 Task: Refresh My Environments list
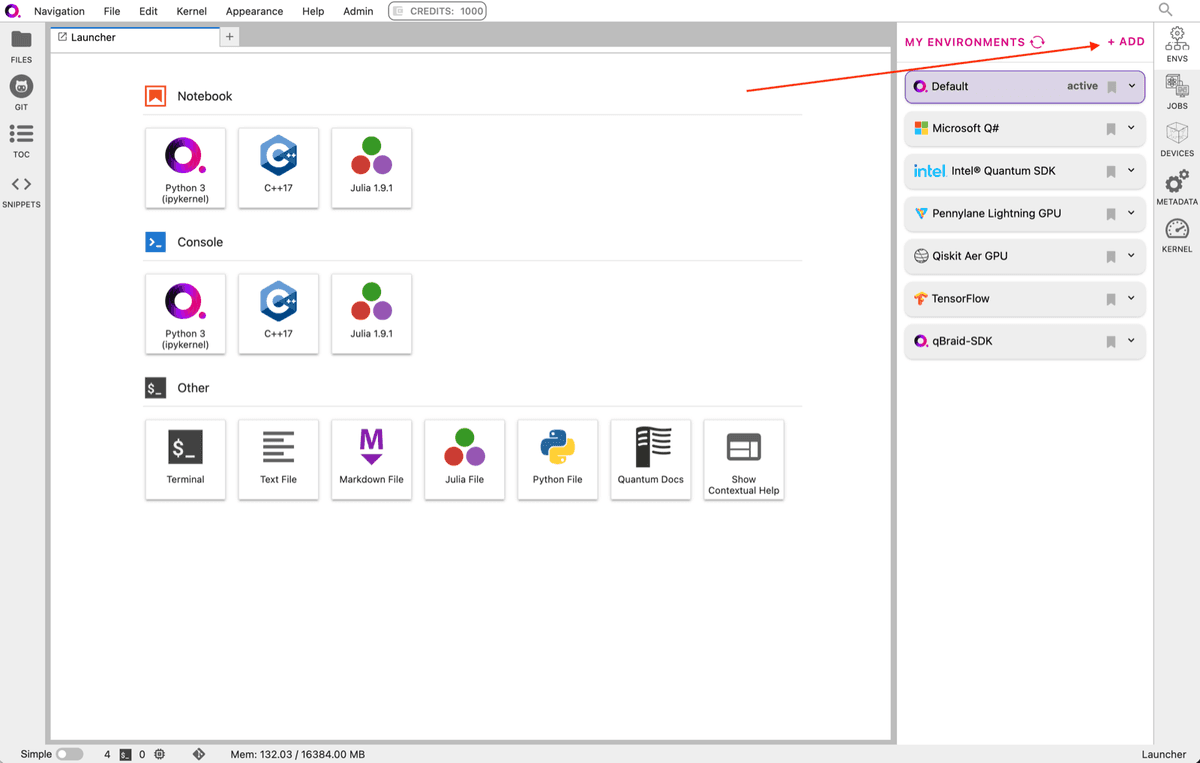[1037, 42]
